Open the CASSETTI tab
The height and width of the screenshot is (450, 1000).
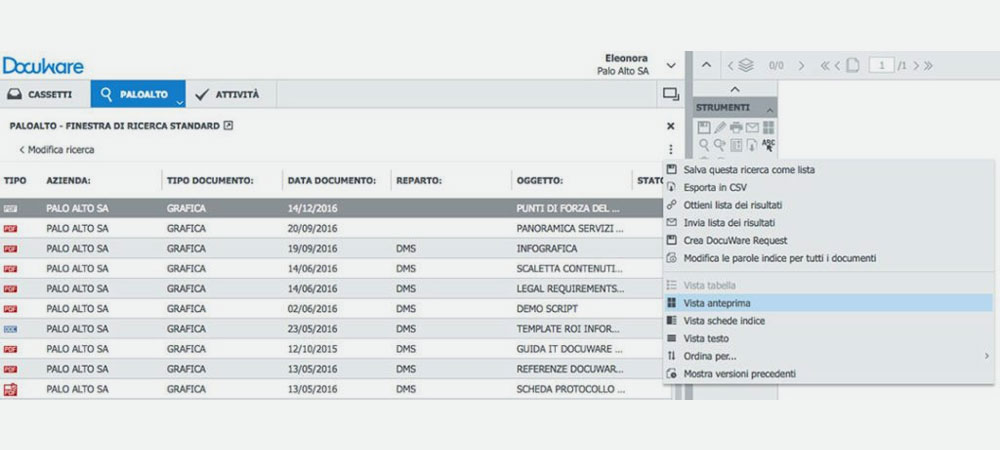pos(40,94)
